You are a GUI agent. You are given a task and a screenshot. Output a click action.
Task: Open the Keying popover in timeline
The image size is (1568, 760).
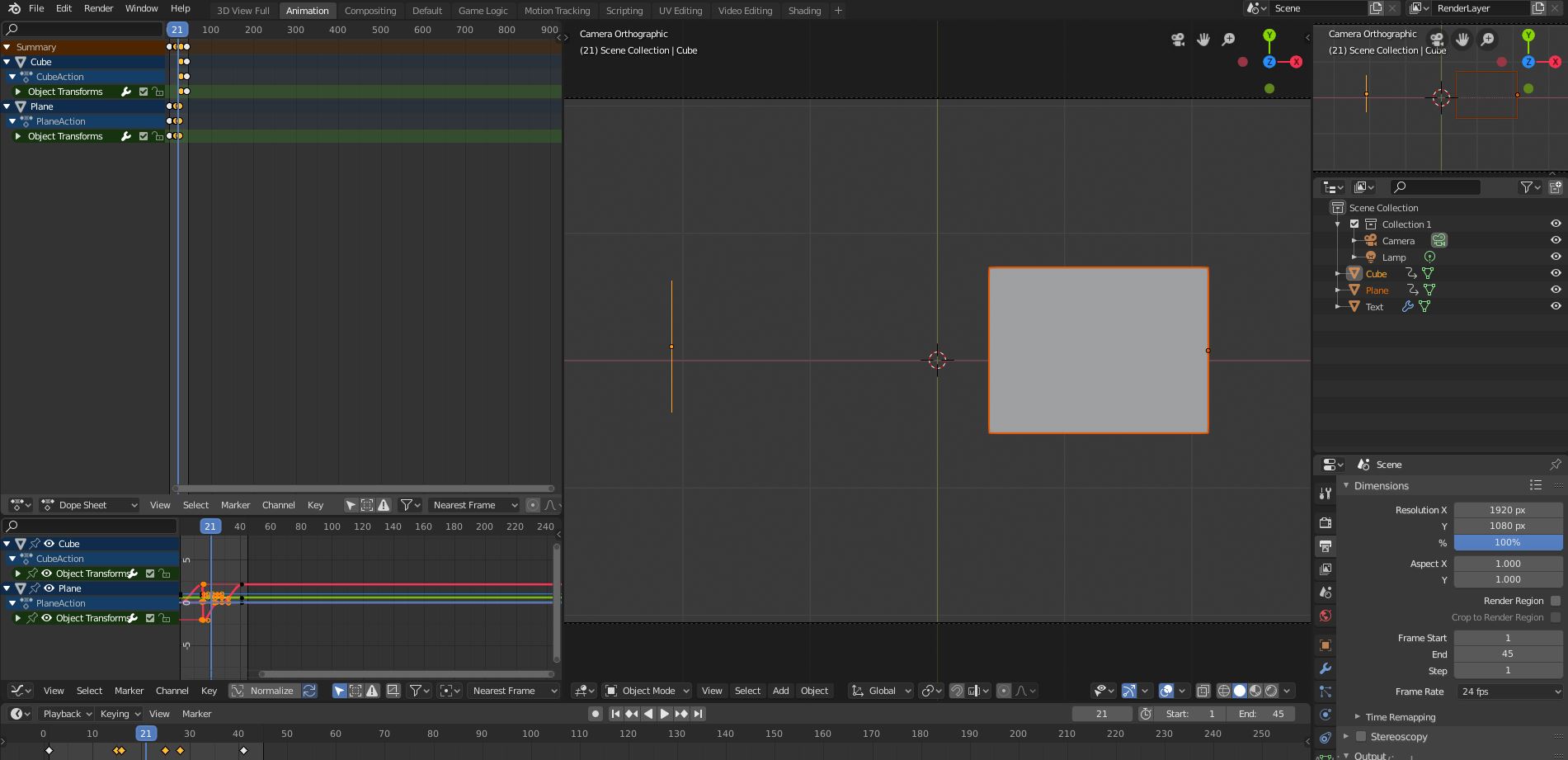click(x=119, y=714)
